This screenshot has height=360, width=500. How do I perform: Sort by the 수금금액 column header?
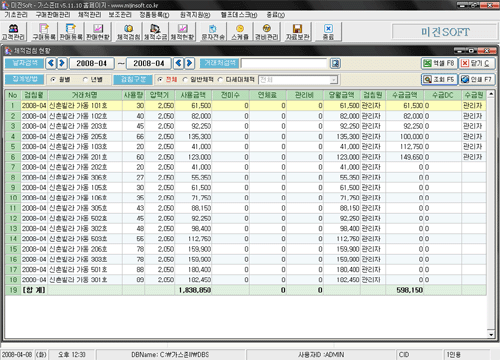pyautogui.click(x=405, y=95)
